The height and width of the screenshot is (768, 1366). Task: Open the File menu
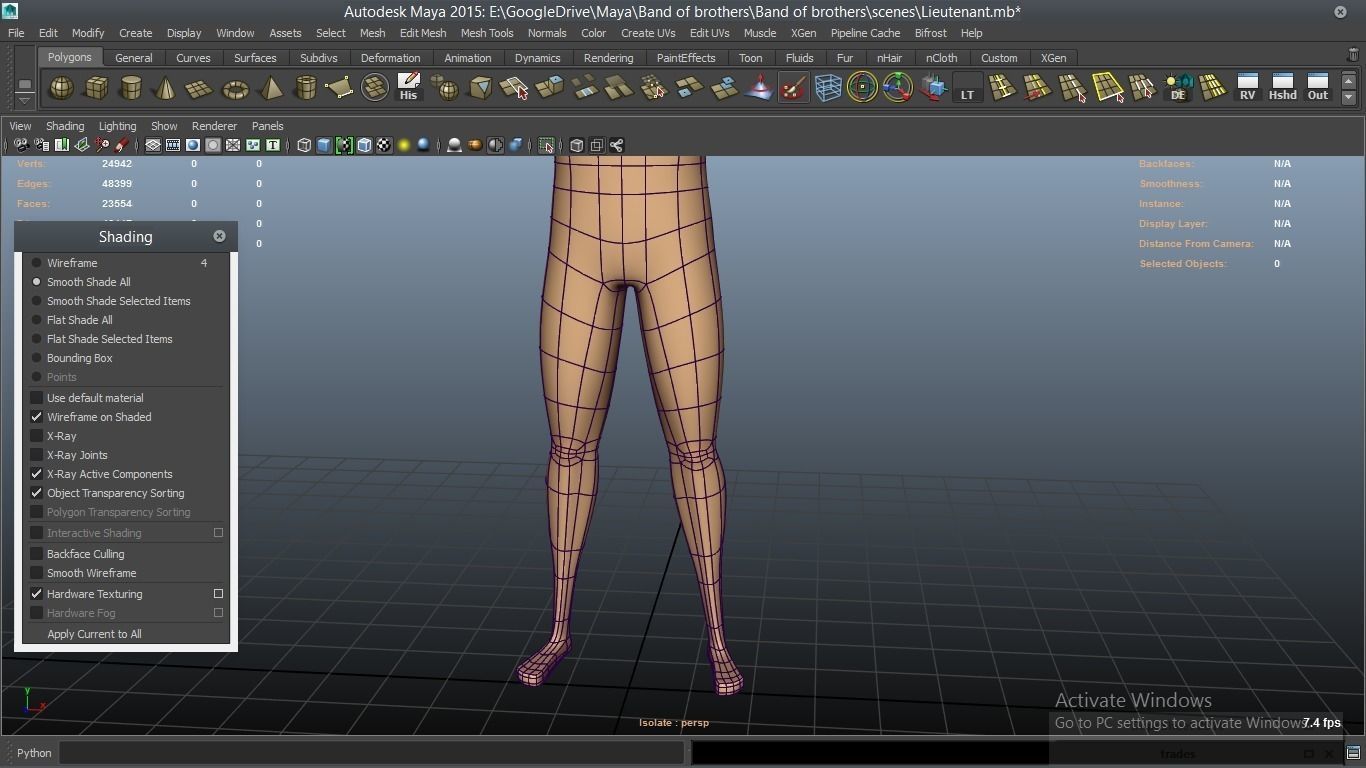point(16,33)
